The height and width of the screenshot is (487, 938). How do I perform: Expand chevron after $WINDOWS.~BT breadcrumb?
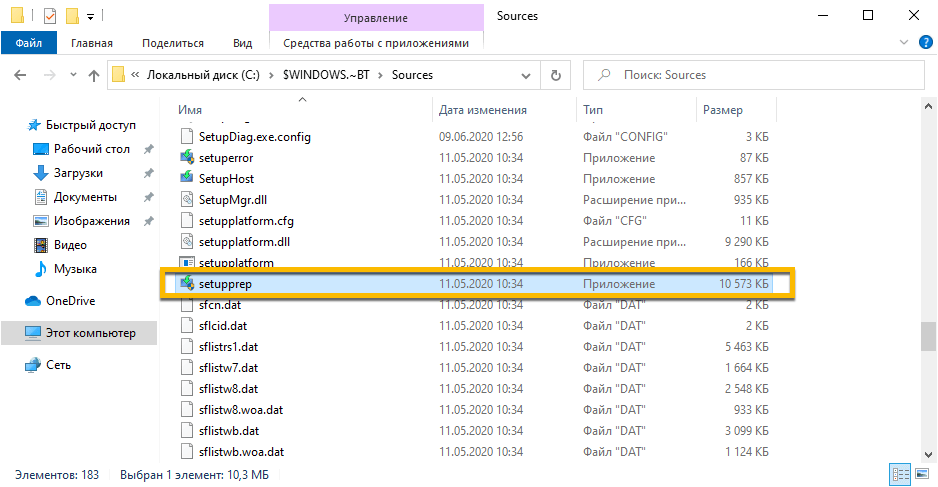[380, 75]
